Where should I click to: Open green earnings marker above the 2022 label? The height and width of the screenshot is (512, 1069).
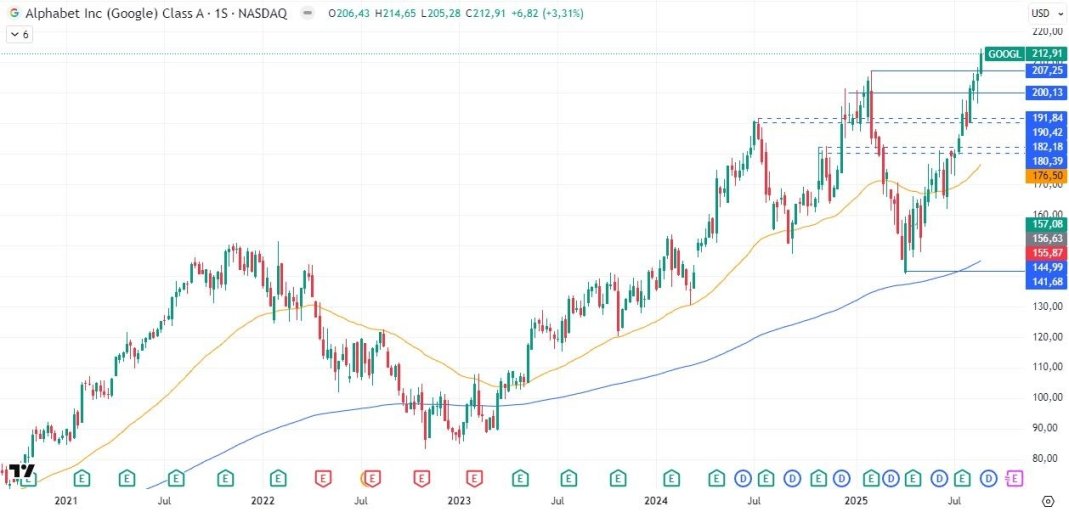coord(277,479)
